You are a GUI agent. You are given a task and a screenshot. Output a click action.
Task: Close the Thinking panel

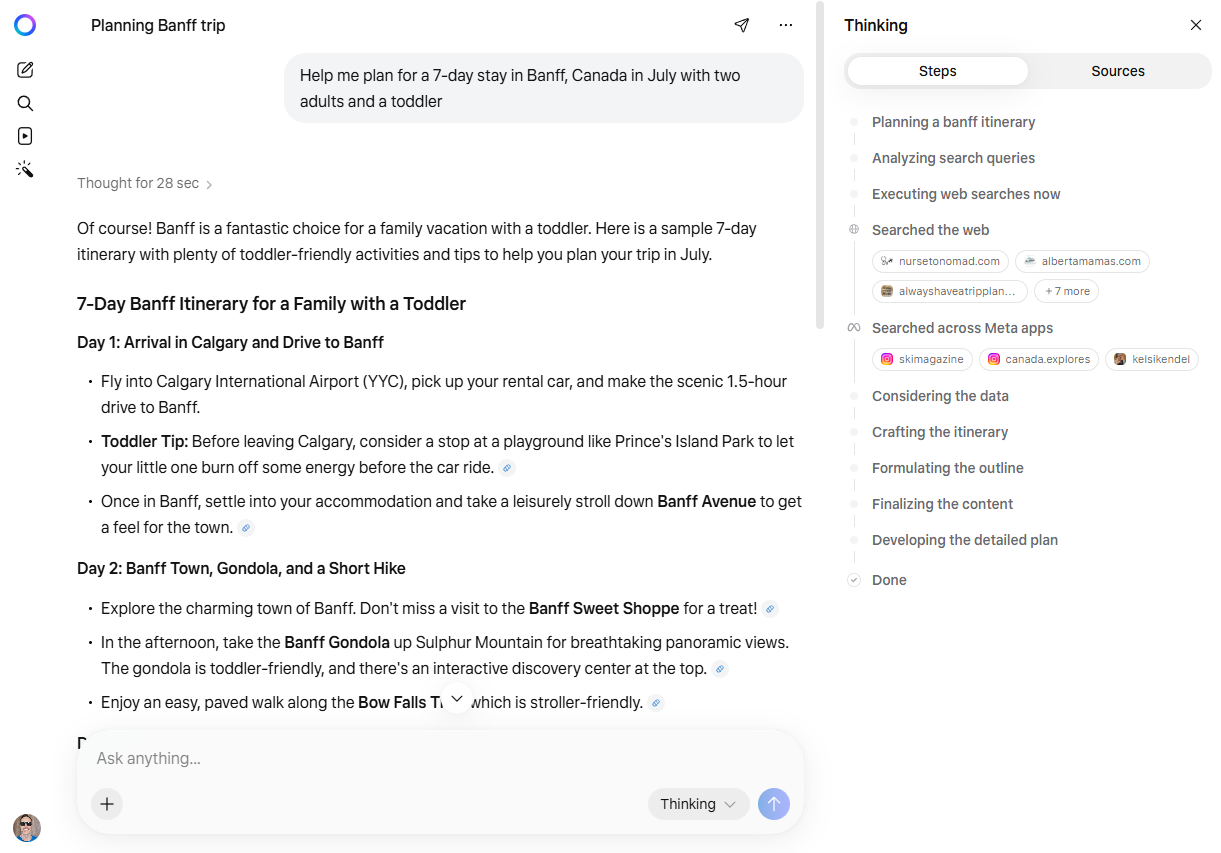click(1195, 24)
